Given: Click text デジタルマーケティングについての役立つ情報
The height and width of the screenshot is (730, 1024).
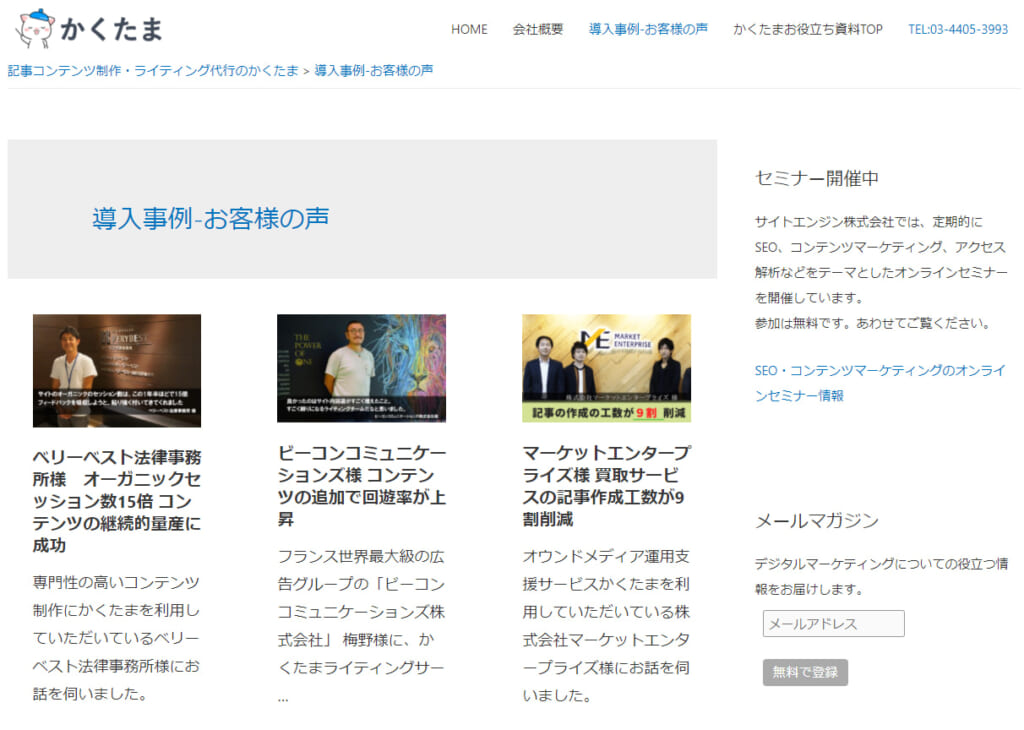Looking at the screenshot, I should (882, 577).
